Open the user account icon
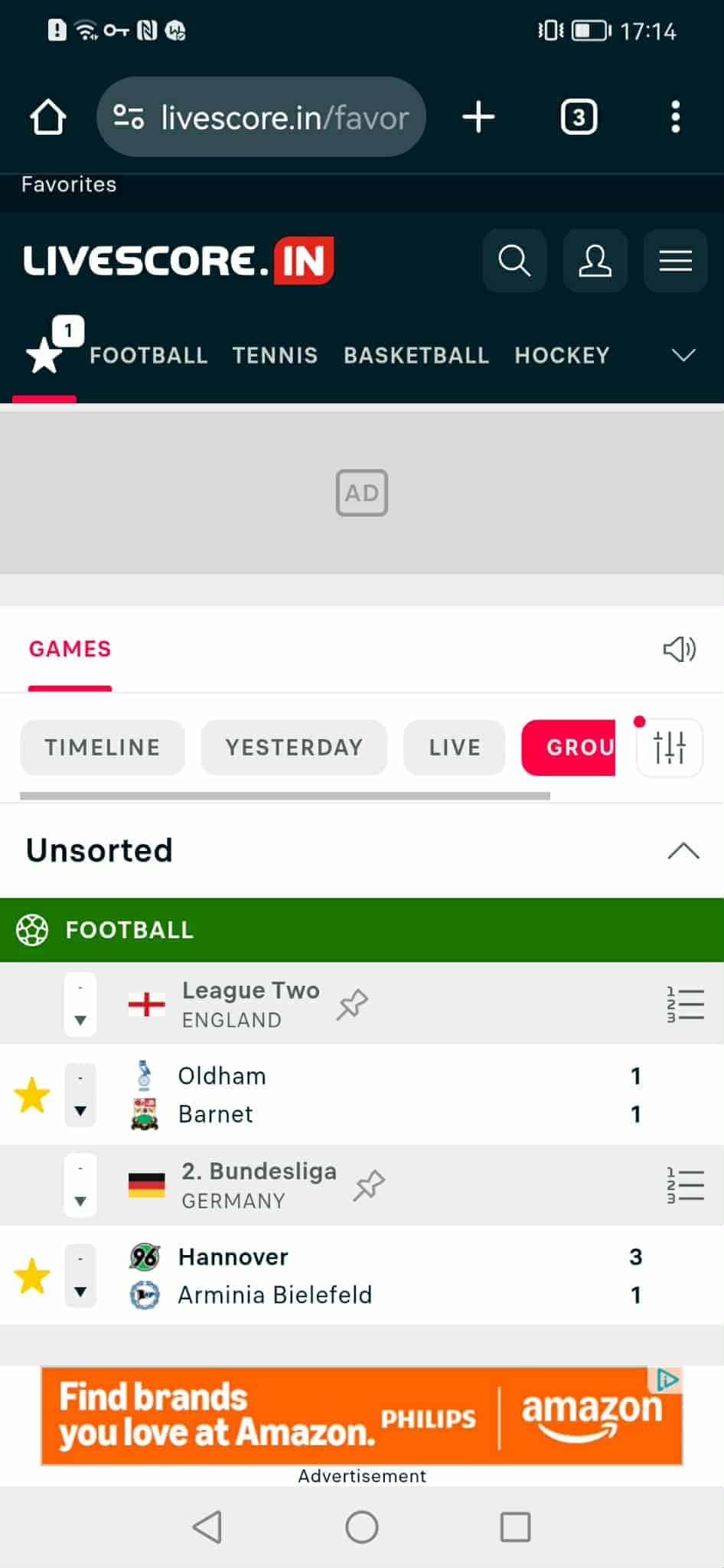 pos(595,261)
